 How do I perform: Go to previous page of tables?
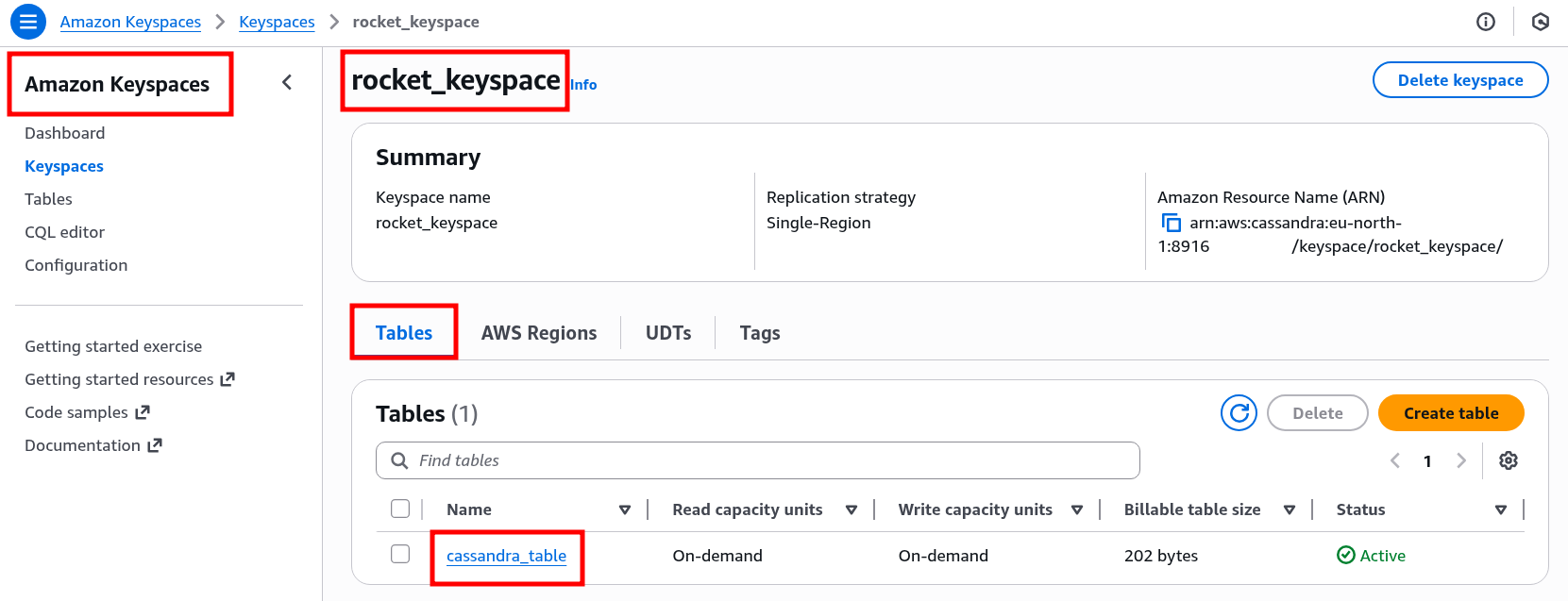pyautogui.click(x=1395, y=460)
